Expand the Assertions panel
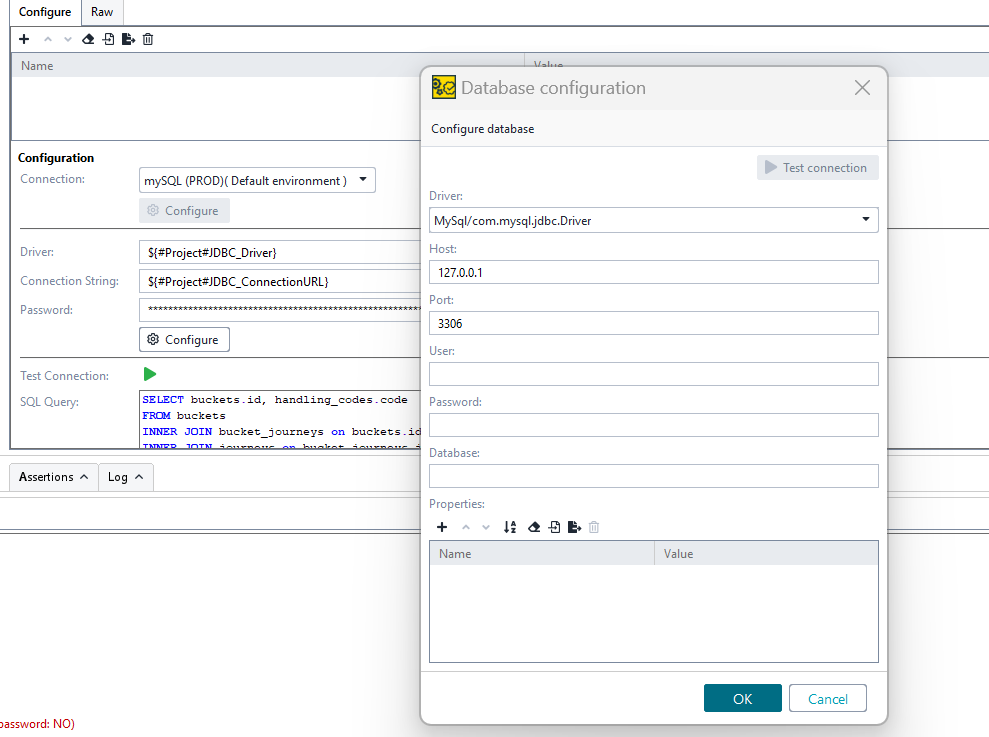Image resolution: width=989 pixels, height=737 pixels. pos(54,477)
